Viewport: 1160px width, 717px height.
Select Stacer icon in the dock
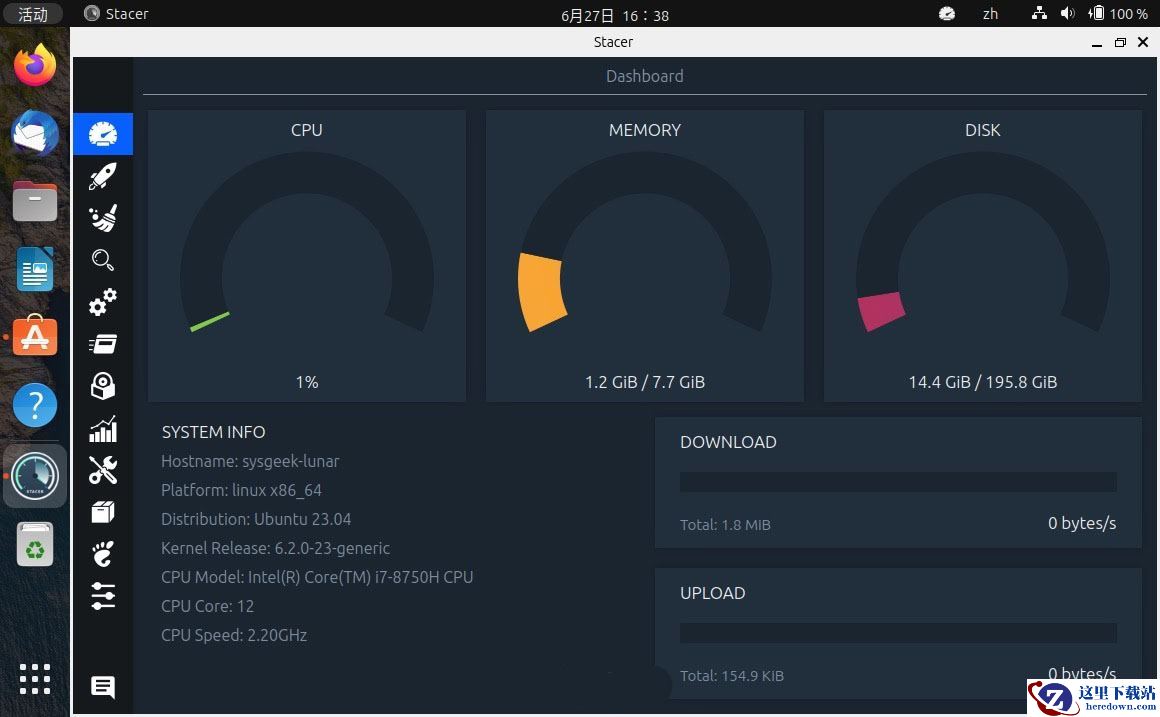click(x=35, y=476)
